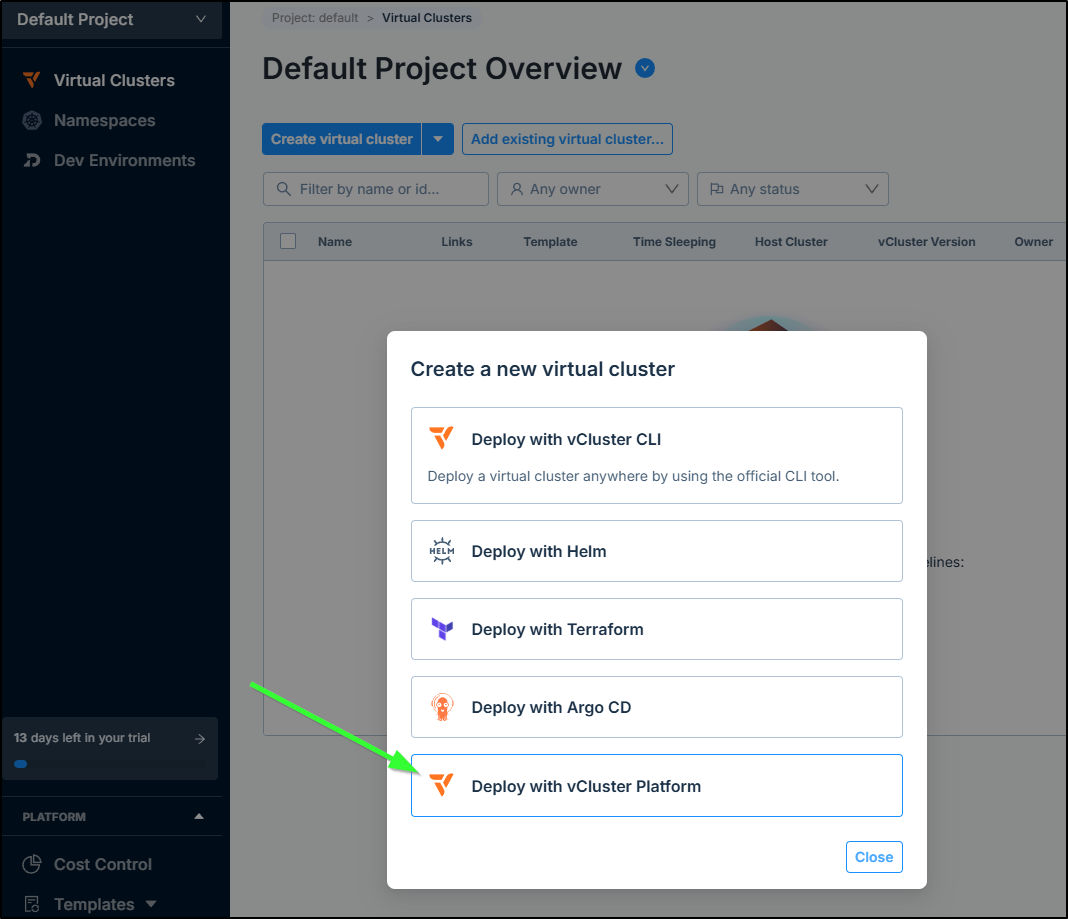Open the 13 days left trial banner
The width and height of the screenshot is (1068, 919).
[x=110, y=748]
